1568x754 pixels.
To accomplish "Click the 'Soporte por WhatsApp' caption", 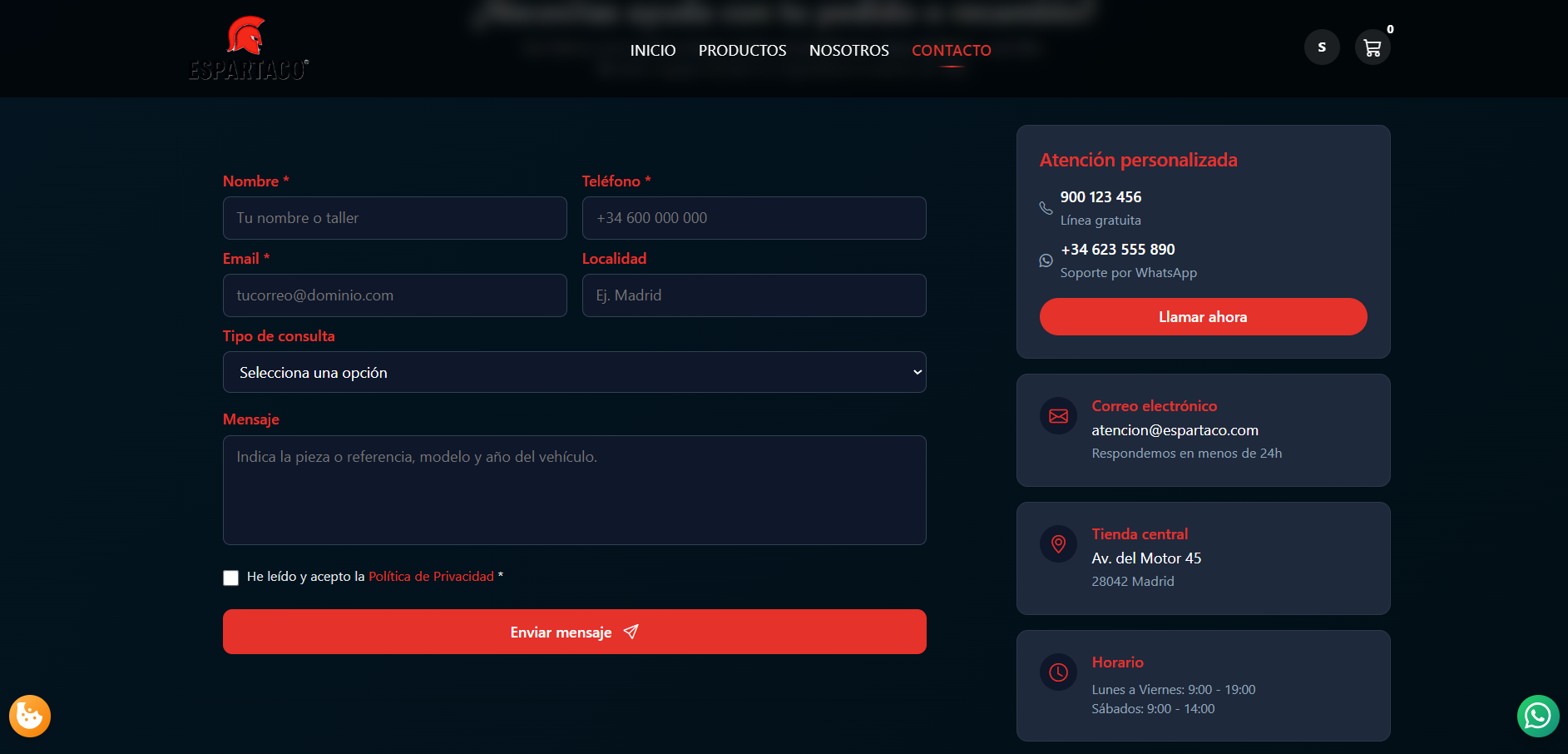I will point(1129,273).
